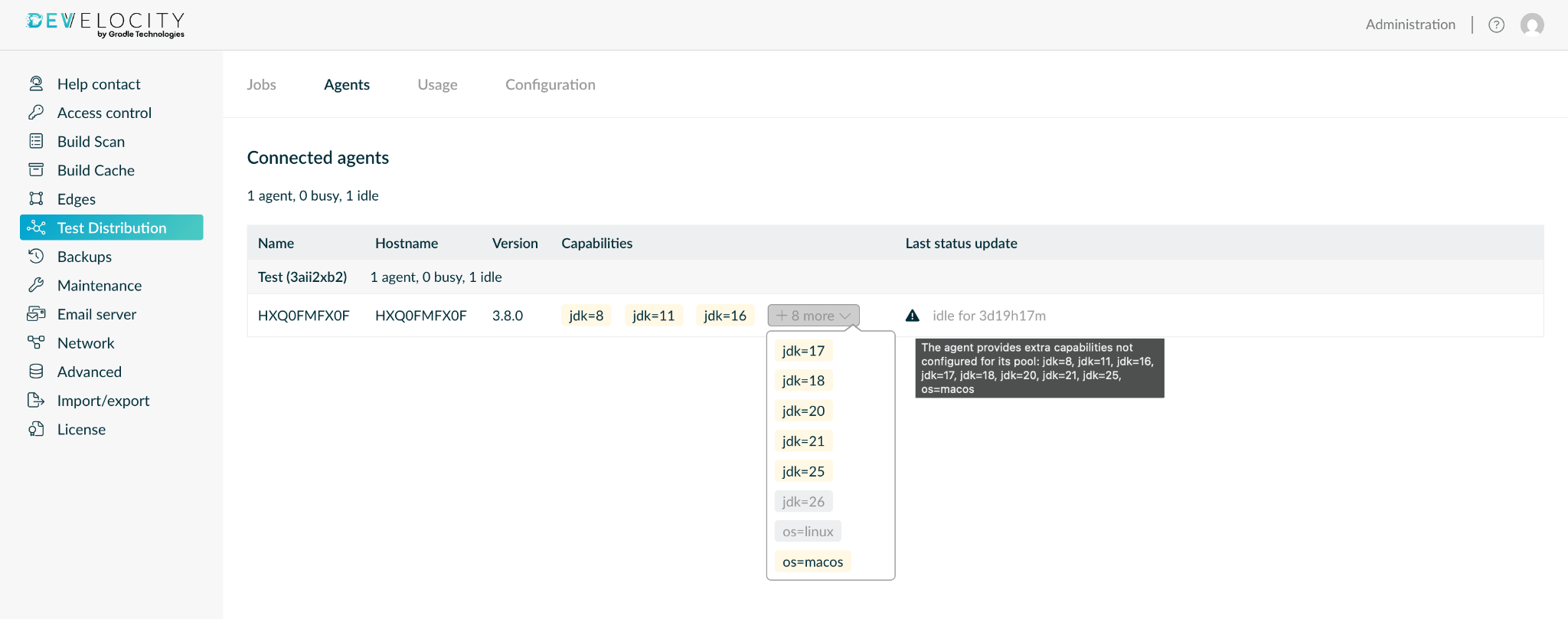Click the Backups history icon
This screenshot has width=1568, height=619.
[x=36, y=257]
